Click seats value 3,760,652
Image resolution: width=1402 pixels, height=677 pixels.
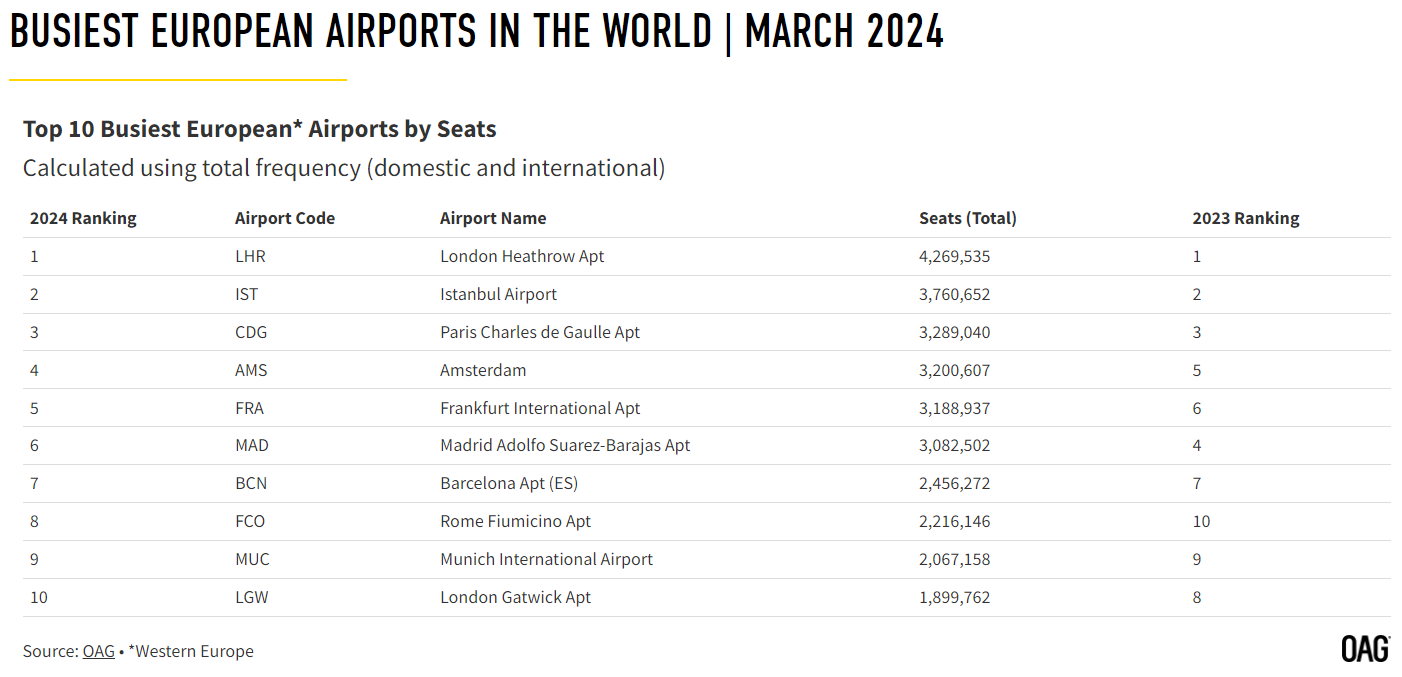955,294
